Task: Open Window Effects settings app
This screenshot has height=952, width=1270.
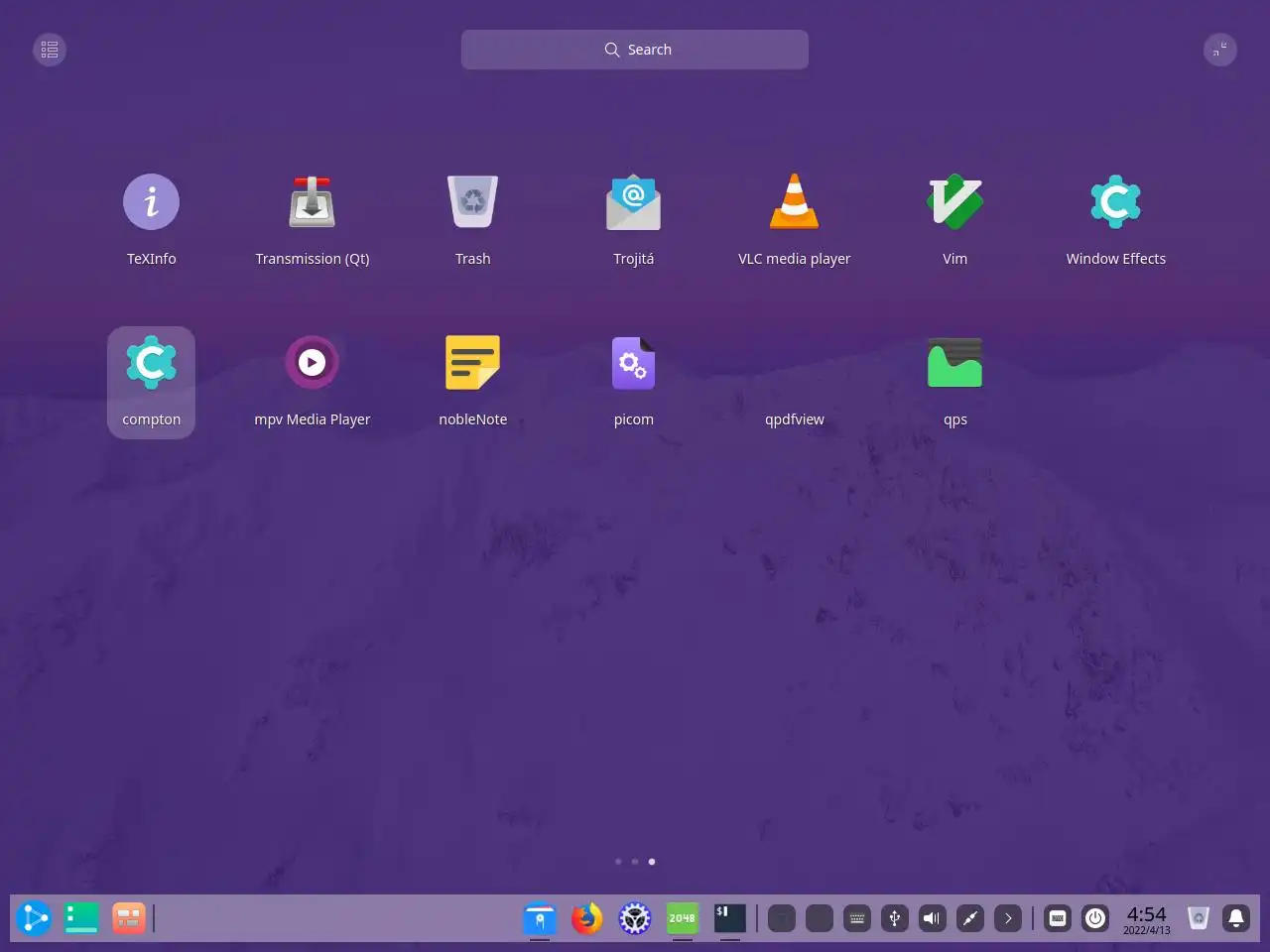Action: click(1115, 201)
